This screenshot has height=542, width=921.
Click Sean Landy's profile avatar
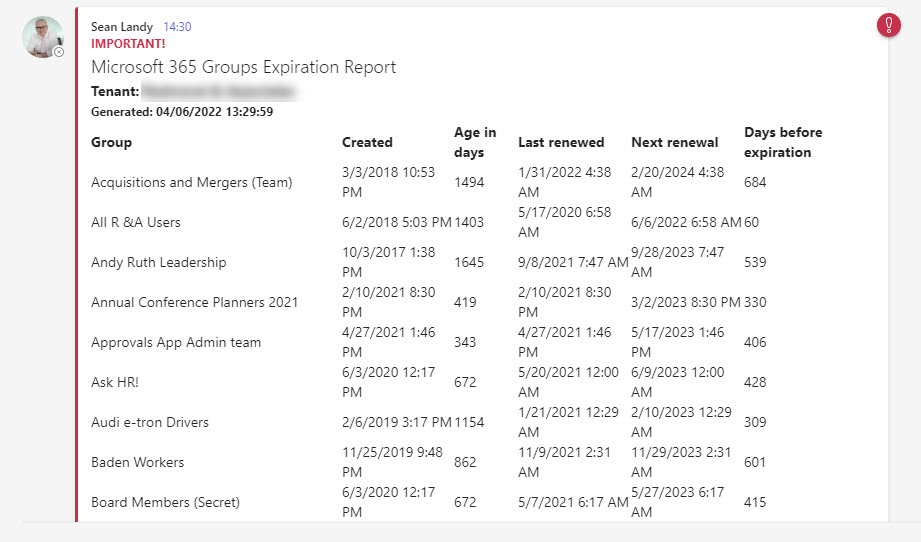pyautogui.click(x=43, y=36)
